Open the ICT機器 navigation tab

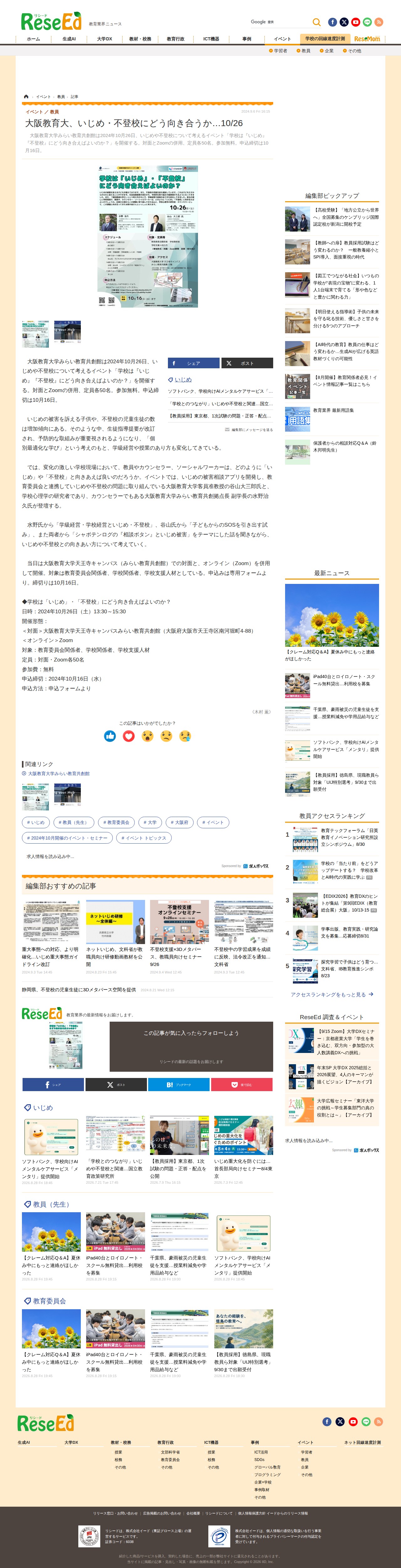pyautogui.click(x=211, y=39)
